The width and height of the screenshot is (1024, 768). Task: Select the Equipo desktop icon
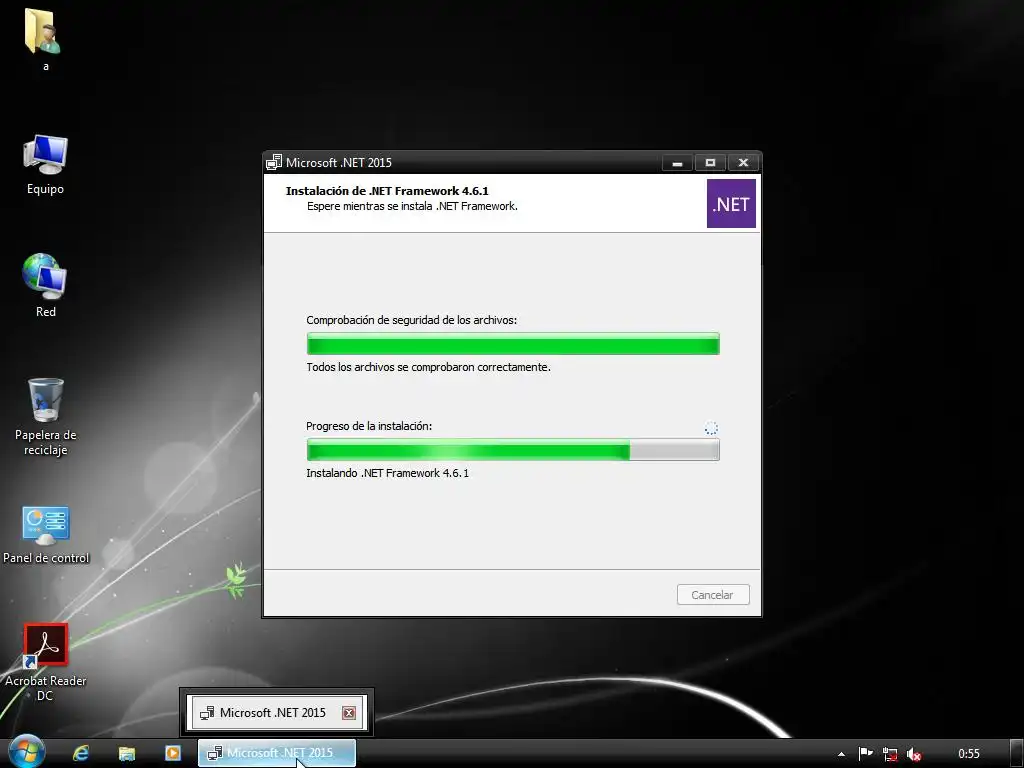point(45,165)
